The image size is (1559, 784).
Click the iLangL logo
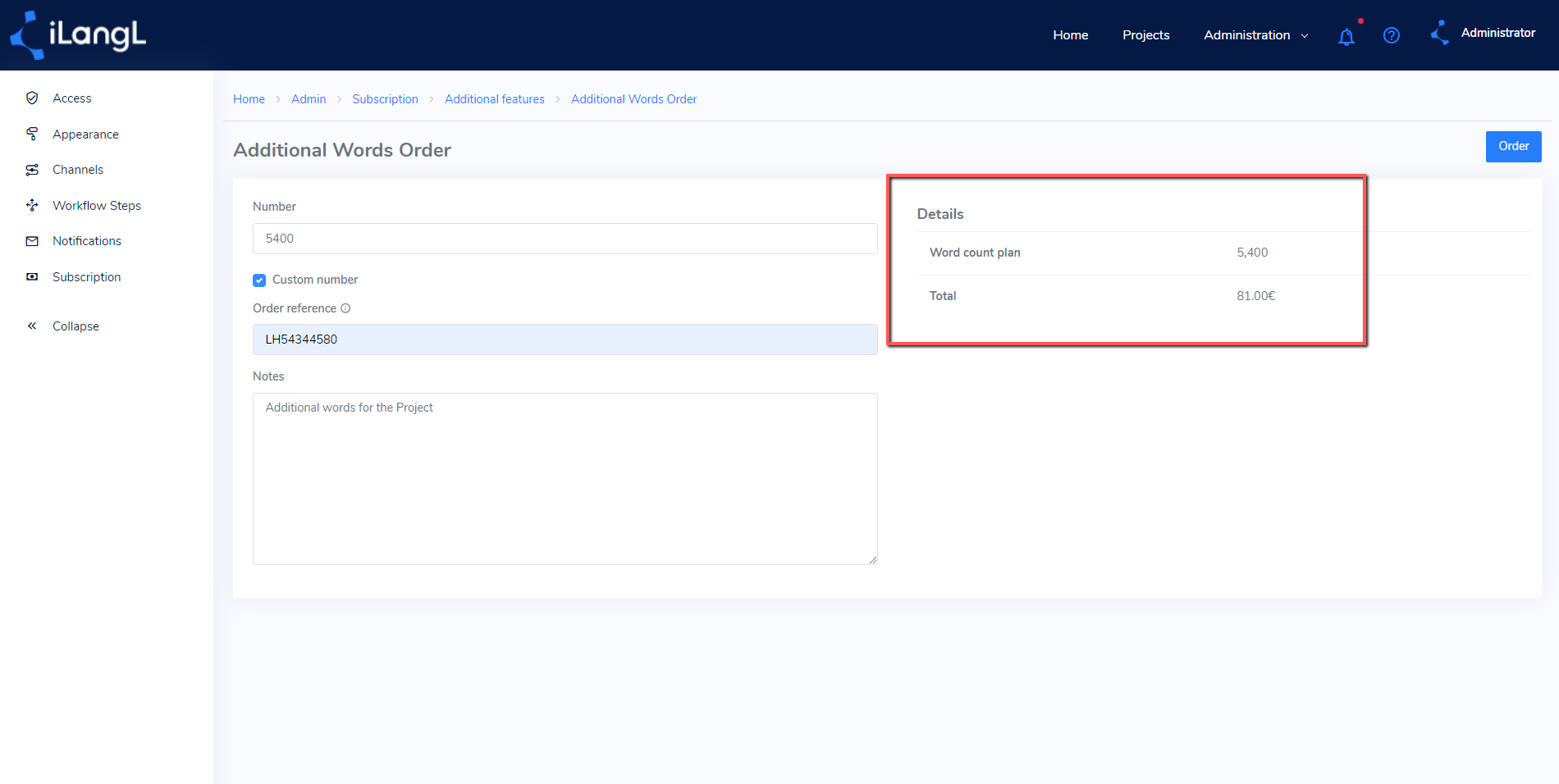(78, 35)
